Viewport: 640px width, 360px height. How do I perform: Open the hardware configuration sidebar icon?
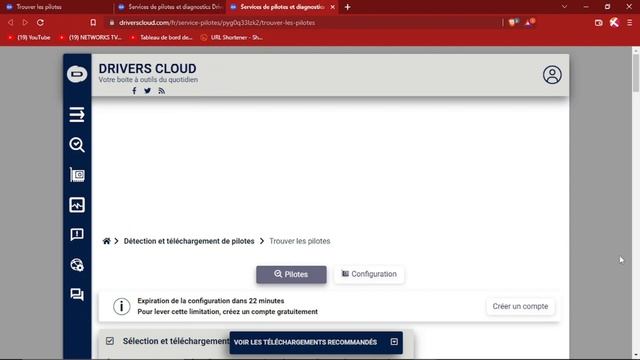(x=77, y=175)
